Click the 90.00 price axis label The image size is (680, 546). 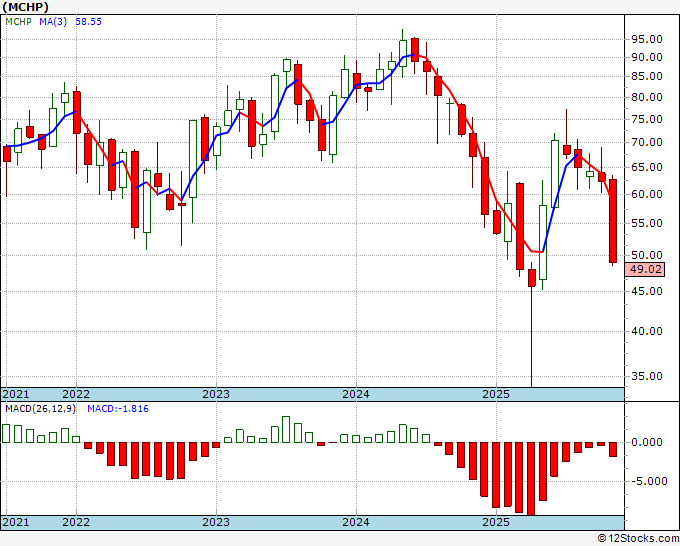point(646,57)
